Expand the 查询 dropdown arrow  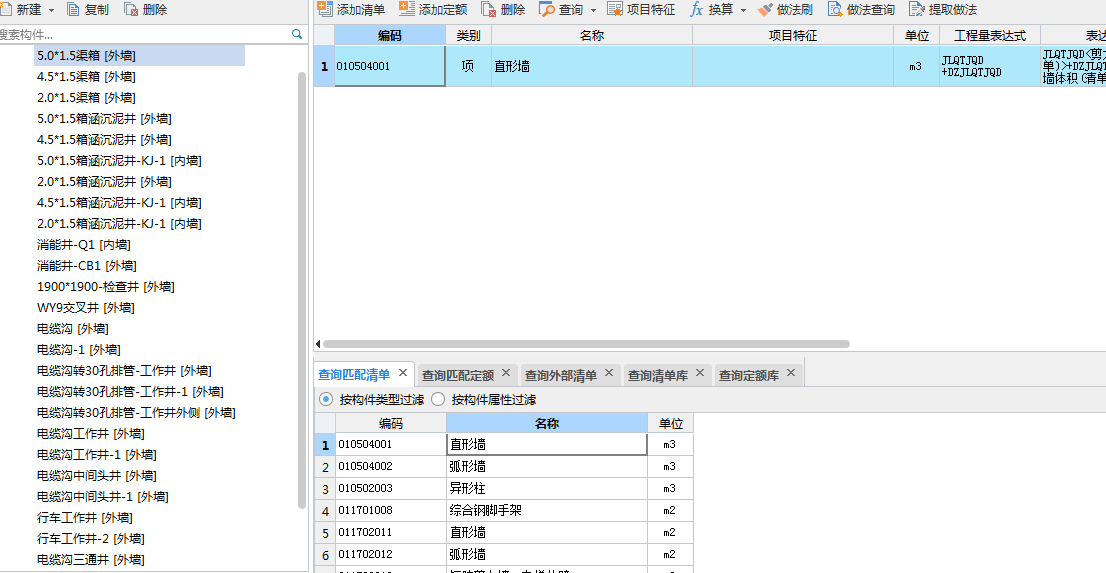(592, 11)
